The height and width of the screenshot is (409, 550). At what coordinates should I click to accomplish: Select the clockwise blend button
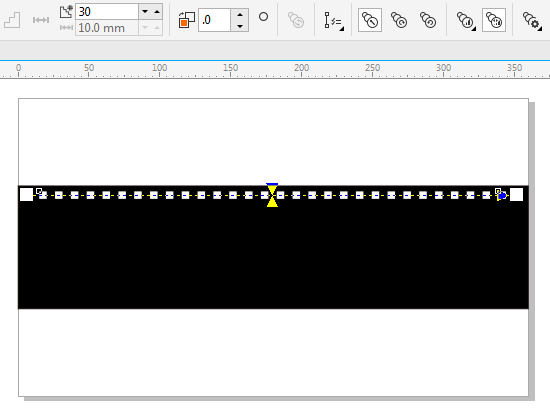(399, 20)
